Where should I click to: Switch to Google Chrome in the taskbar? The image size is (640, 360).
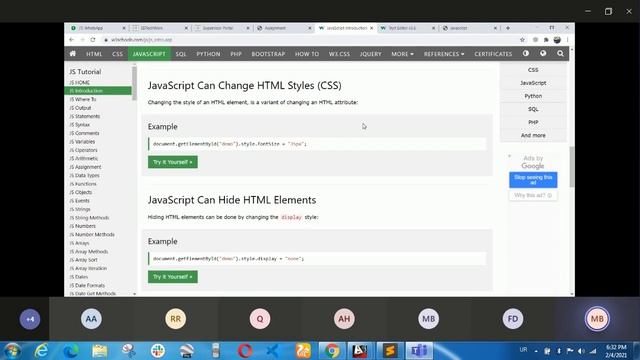(x=332, y=351)
